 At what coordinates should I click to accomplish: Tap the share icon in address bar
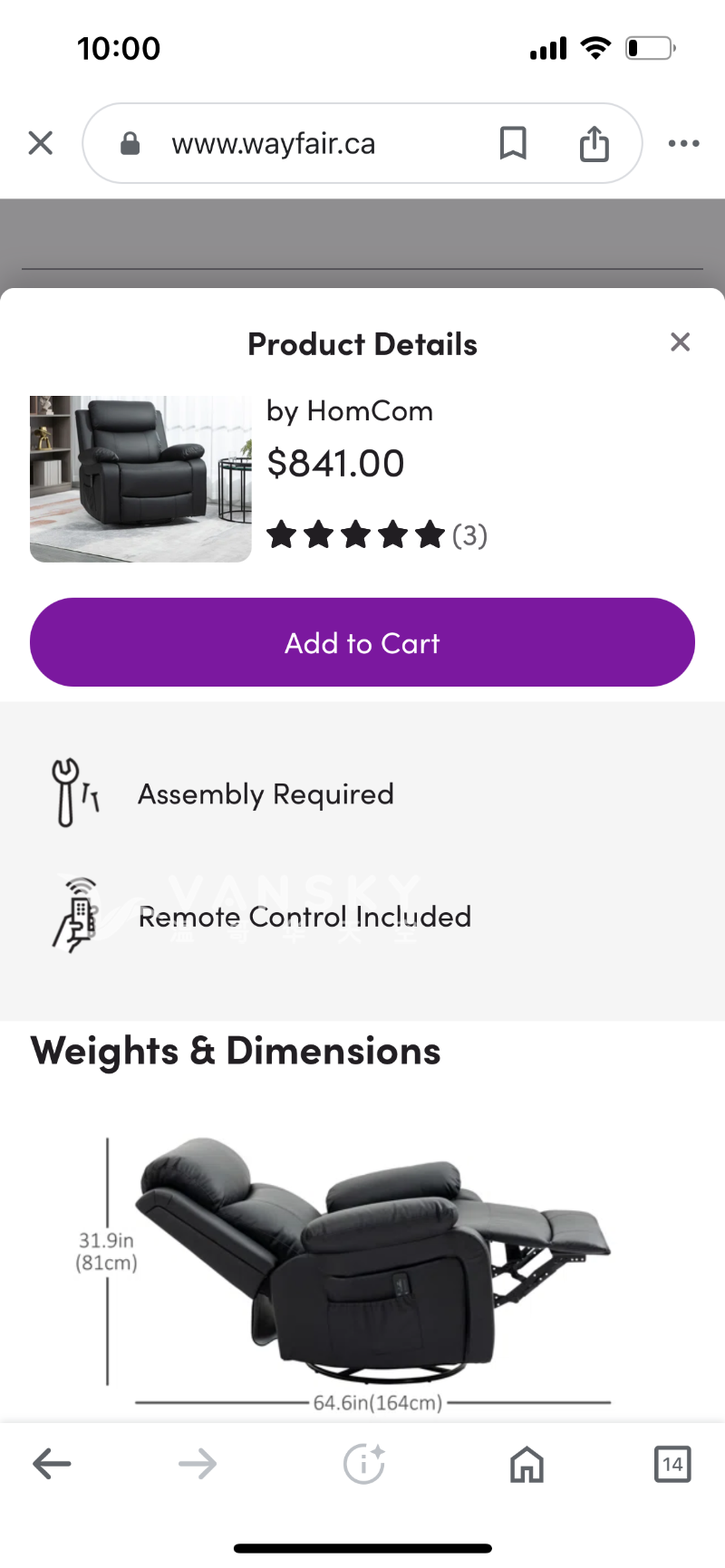[594, 143]
